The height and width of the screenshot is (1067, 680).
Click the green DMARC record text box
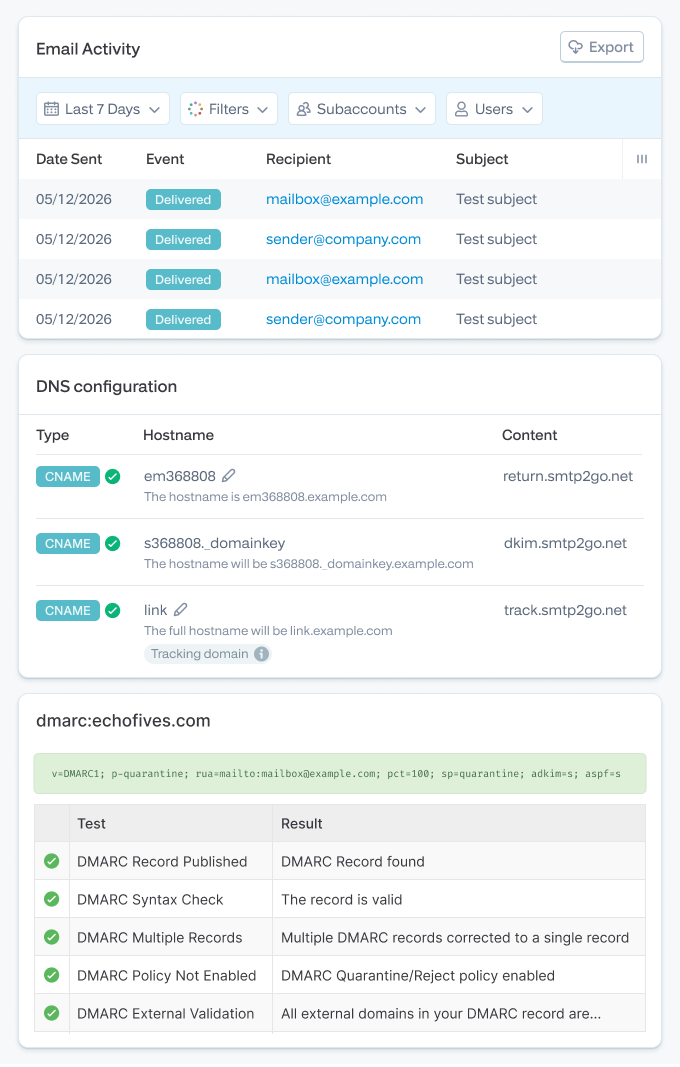tap(340, 774)
